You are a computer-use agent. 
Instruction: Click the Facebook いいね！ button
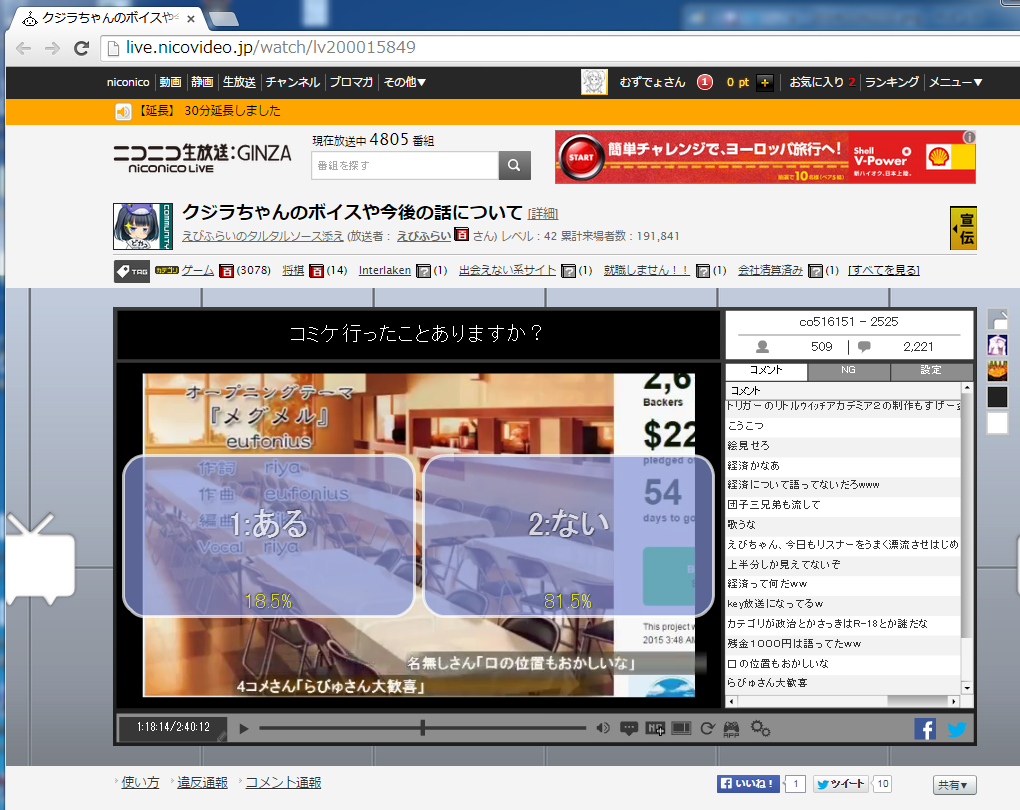click(x=748, y=784)
